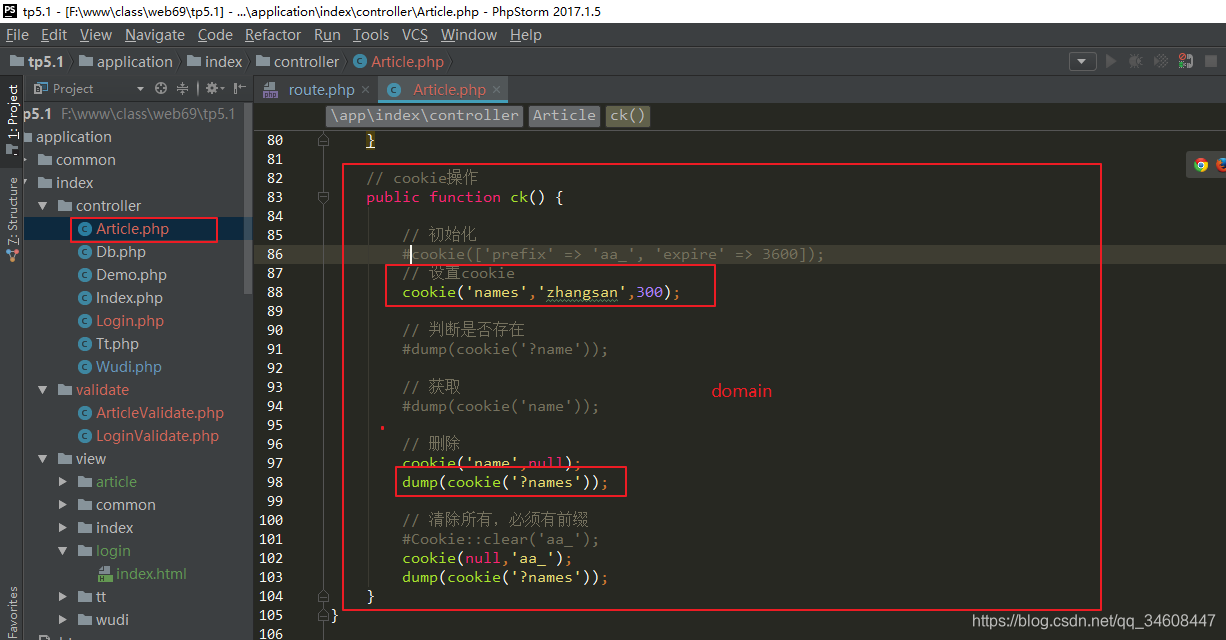
Task: Start debugging with the Debug bug icon
Action: [1135, 61]
